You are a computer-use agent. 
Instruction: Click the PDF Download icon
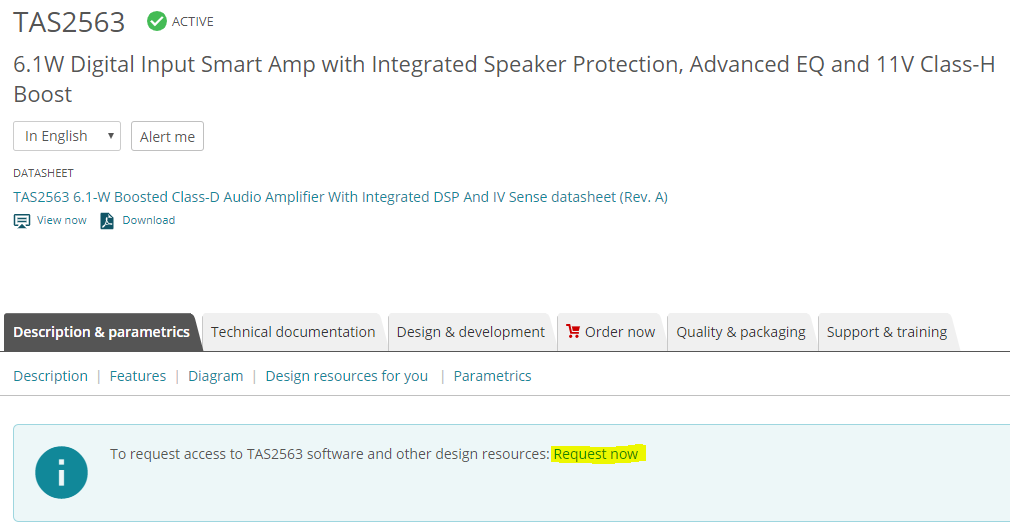coord(107,221)
